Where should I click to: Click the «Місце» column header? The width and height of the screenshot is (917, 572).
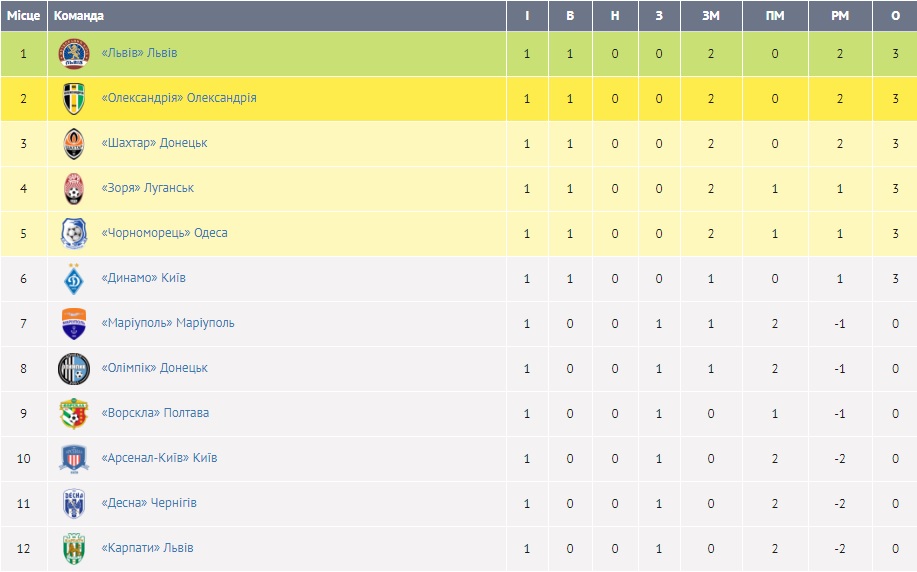coord(23,16)
